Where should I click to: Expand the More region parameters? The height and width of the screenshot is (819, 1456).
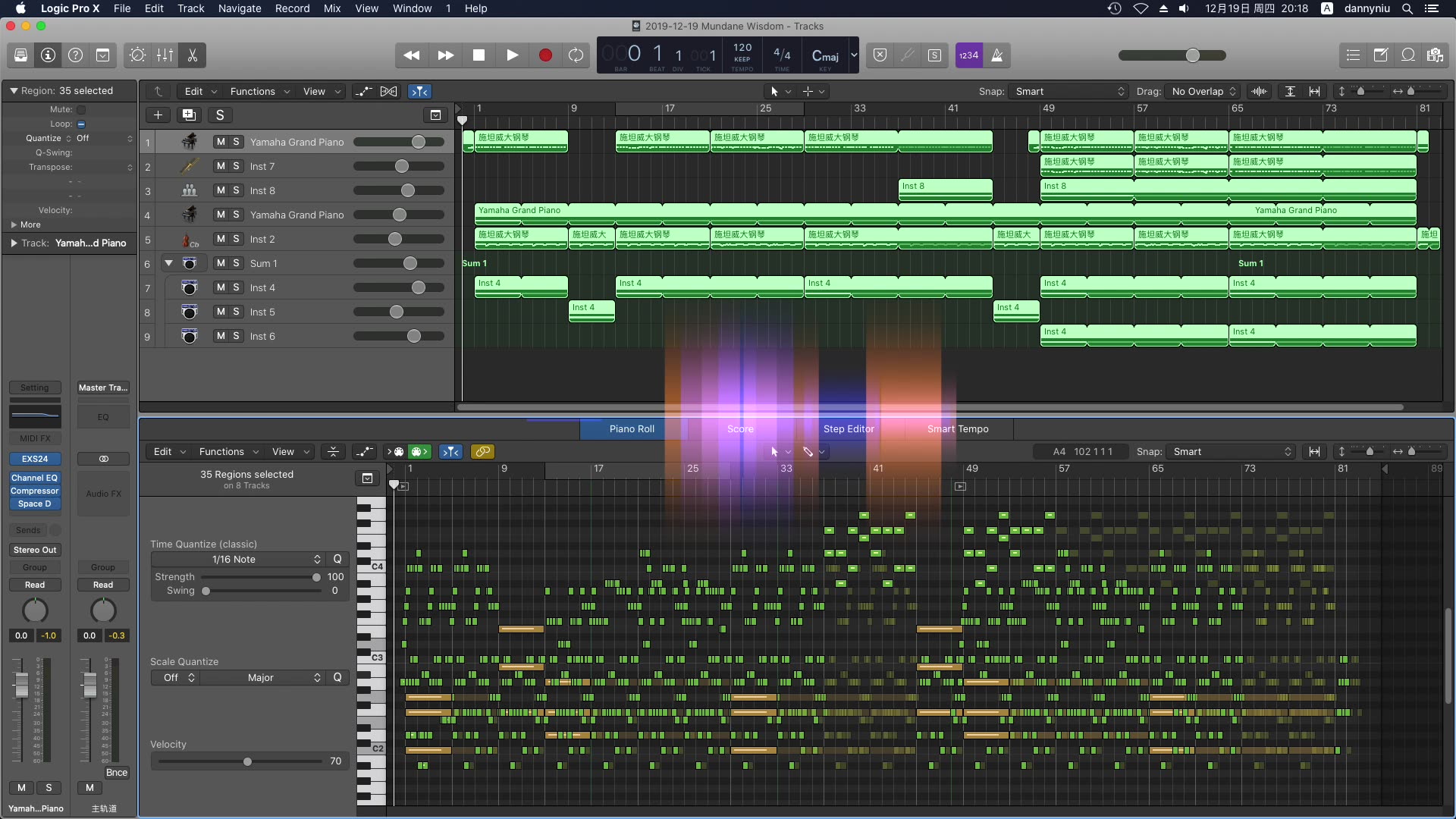[x=14, y=224]
